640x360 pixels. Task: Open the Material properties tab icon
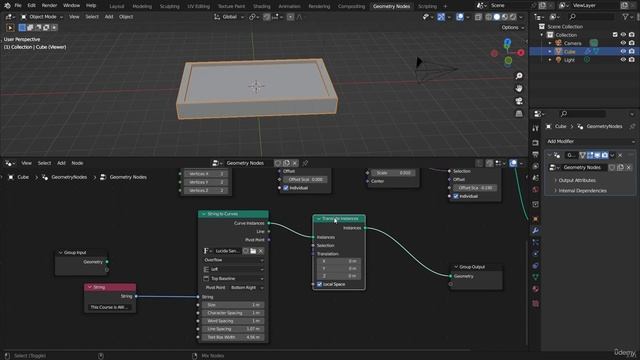tap(535, 289)
